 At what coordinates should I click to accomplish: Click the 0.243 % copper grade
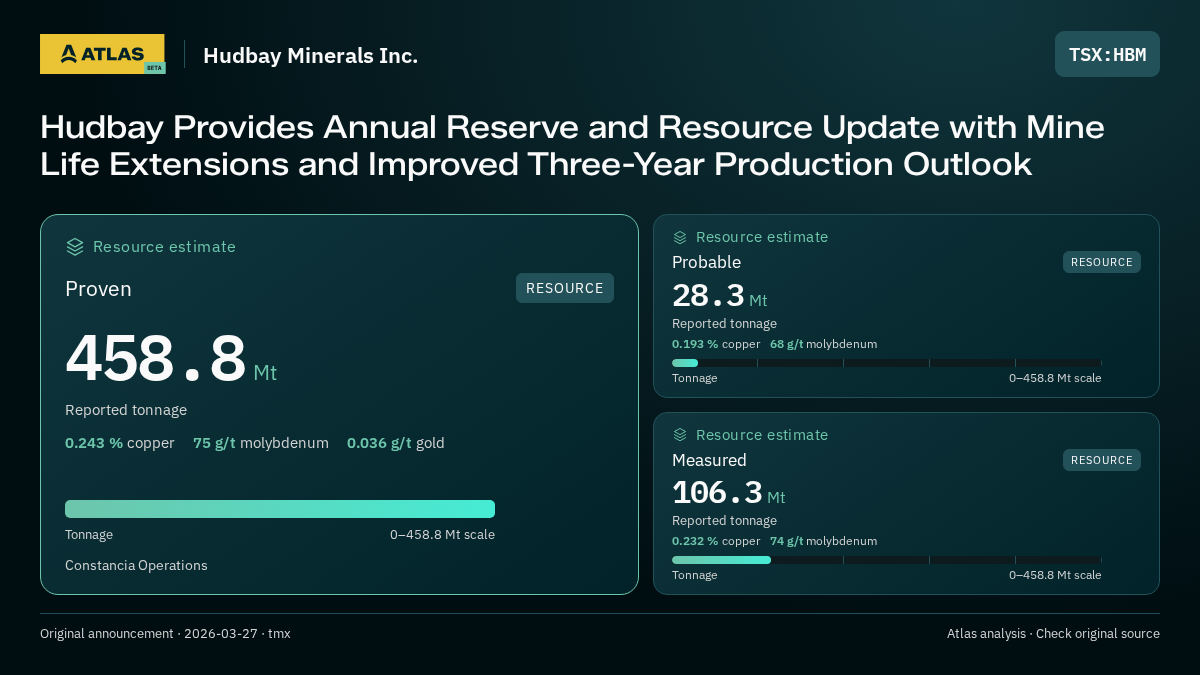click(120, 443)
